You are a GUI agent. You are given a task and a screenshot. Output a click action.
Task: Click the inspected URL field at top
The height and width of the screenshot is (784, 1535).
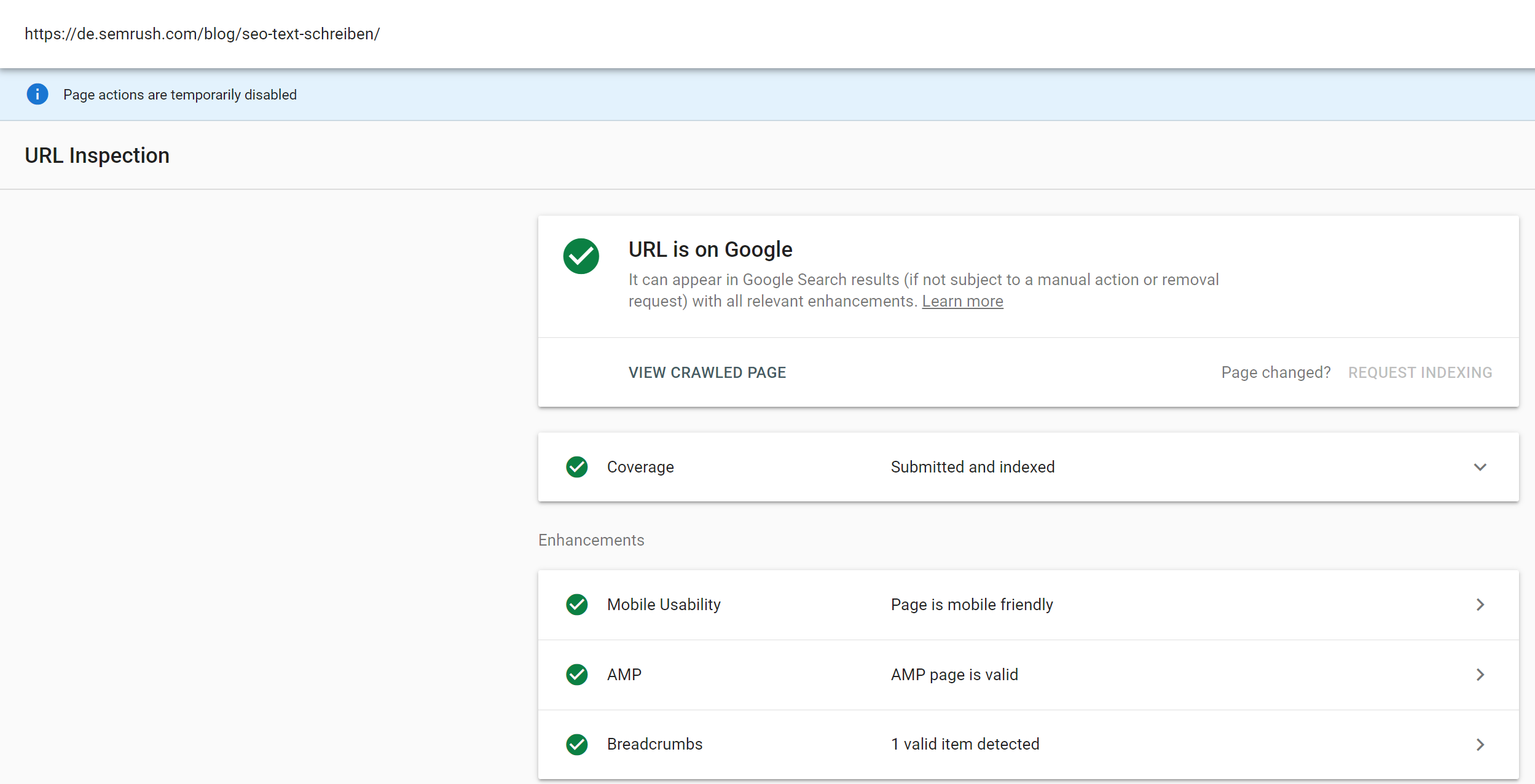202,34
